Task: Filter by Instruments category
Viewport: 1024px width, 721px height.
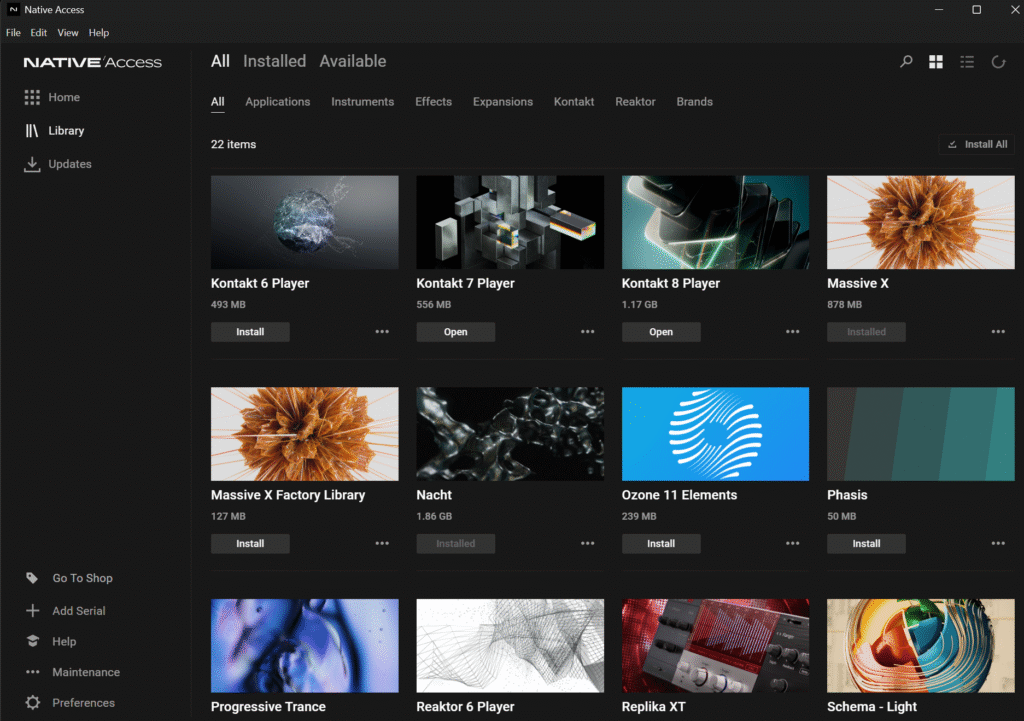Action: pos(362,102)
